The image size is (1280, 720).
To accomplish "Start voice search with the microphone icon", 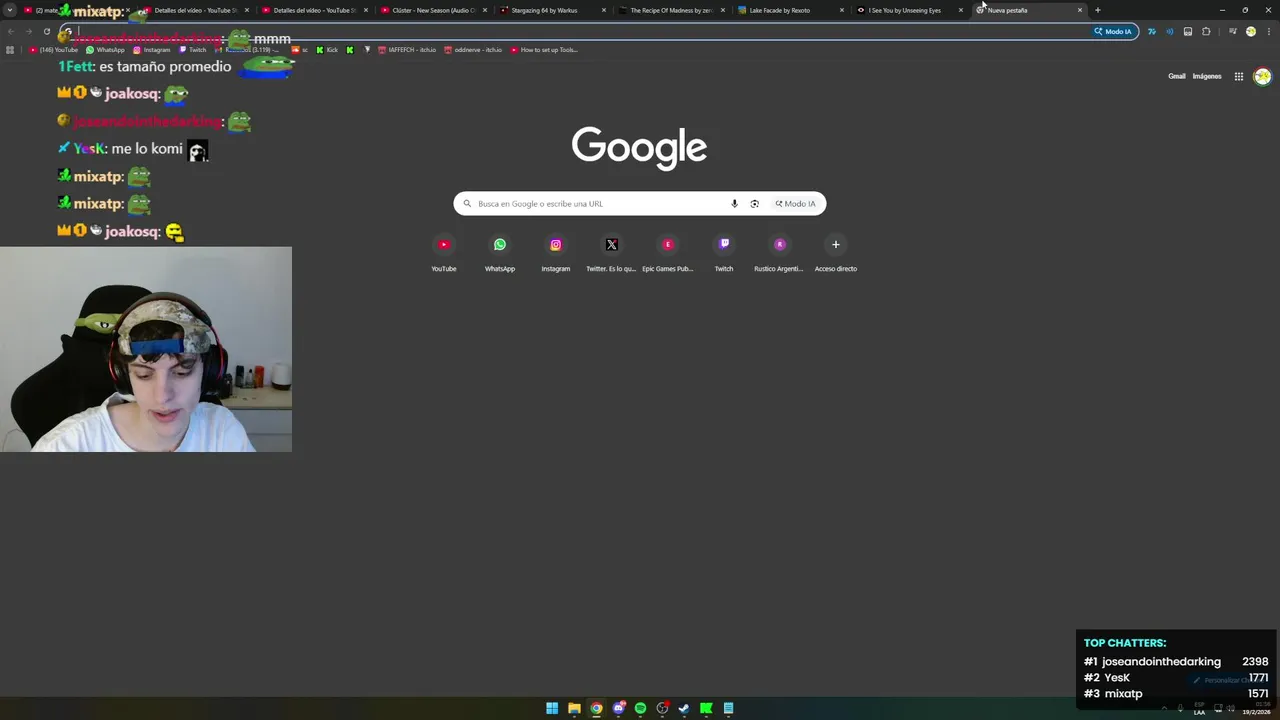I will point(734,204).
